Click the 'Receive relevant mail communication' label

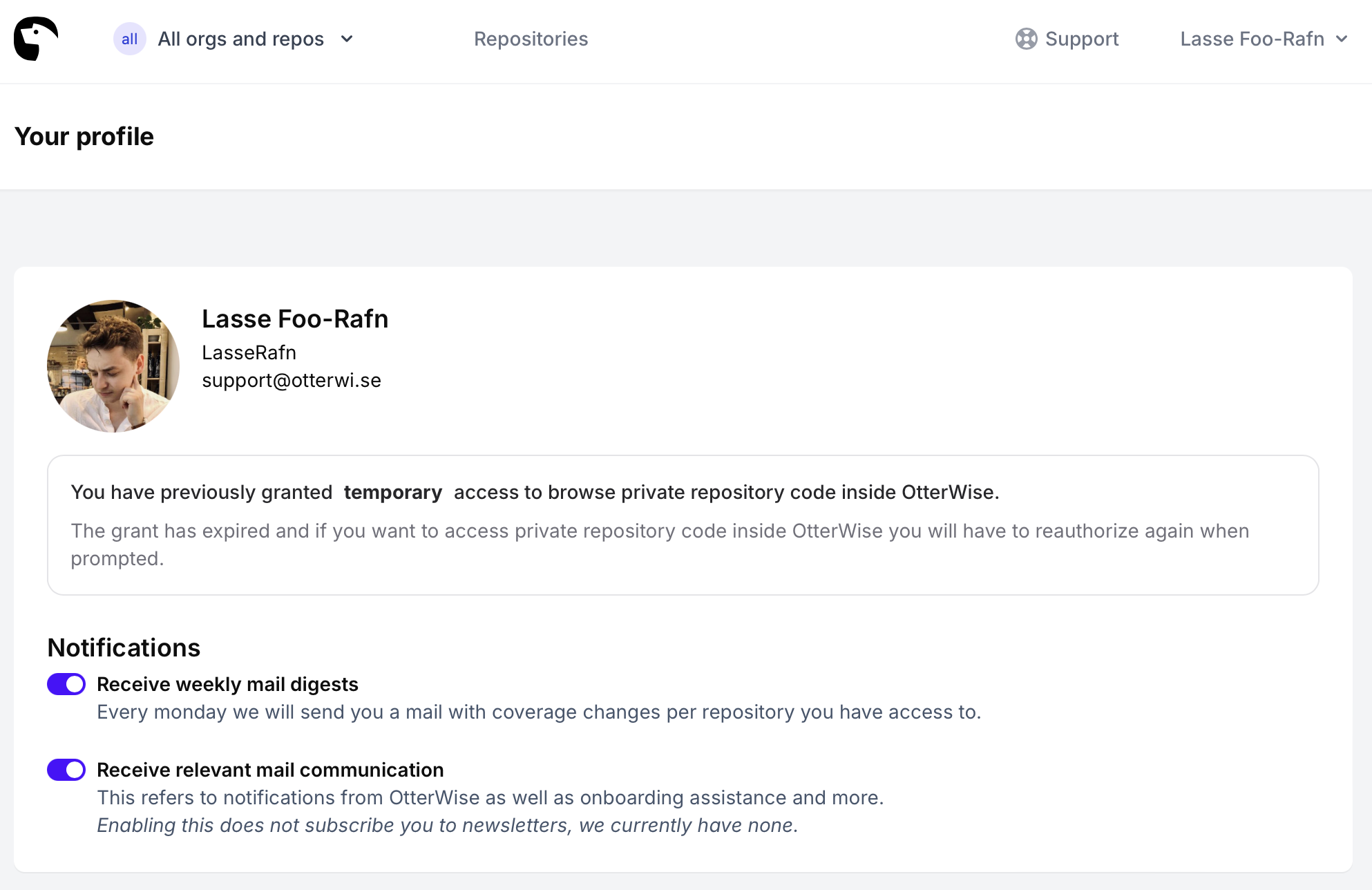(270, 770)
